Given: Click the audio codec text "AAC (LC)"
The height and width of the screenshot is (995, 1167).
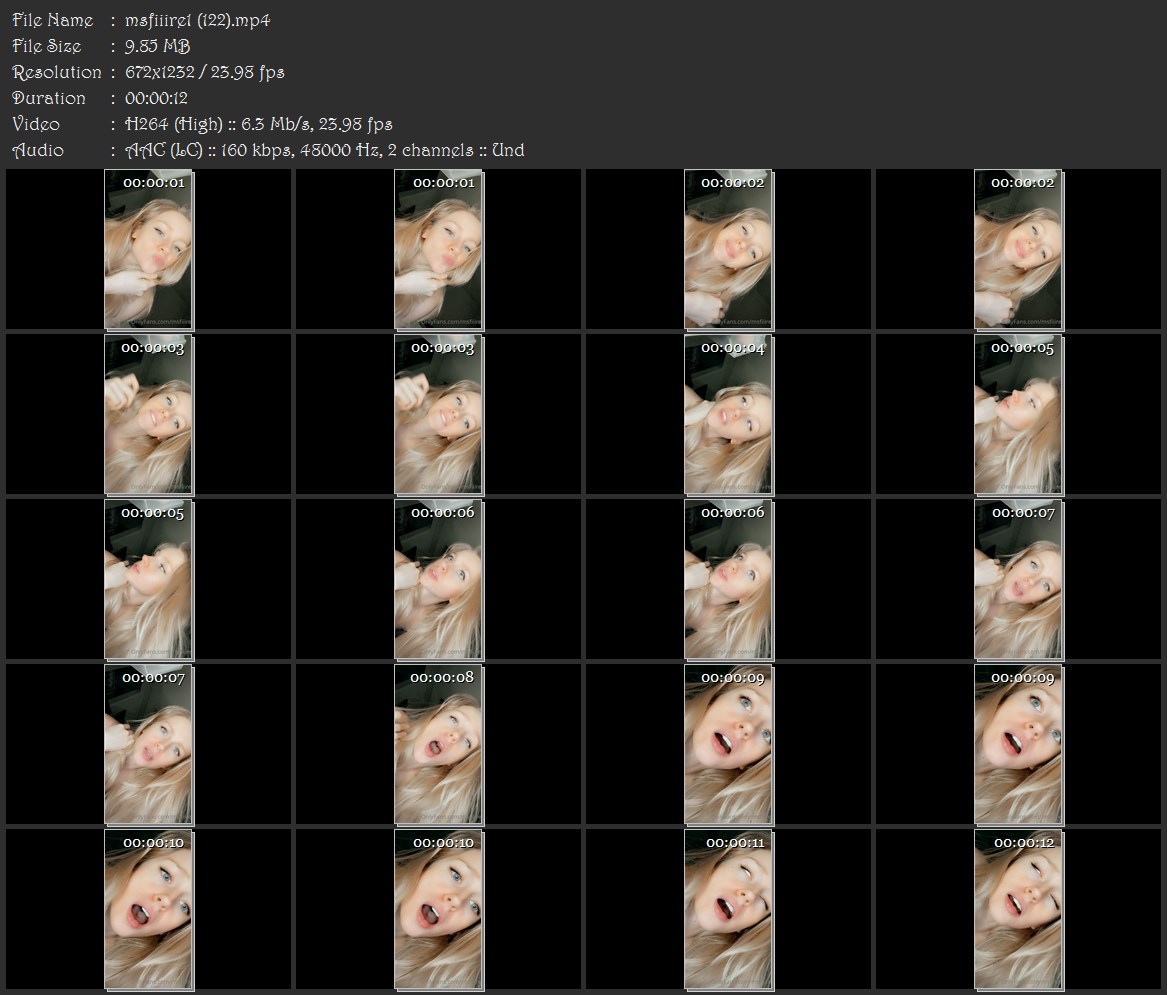Looking at the screenshot, I should click(x=164, y=150).
